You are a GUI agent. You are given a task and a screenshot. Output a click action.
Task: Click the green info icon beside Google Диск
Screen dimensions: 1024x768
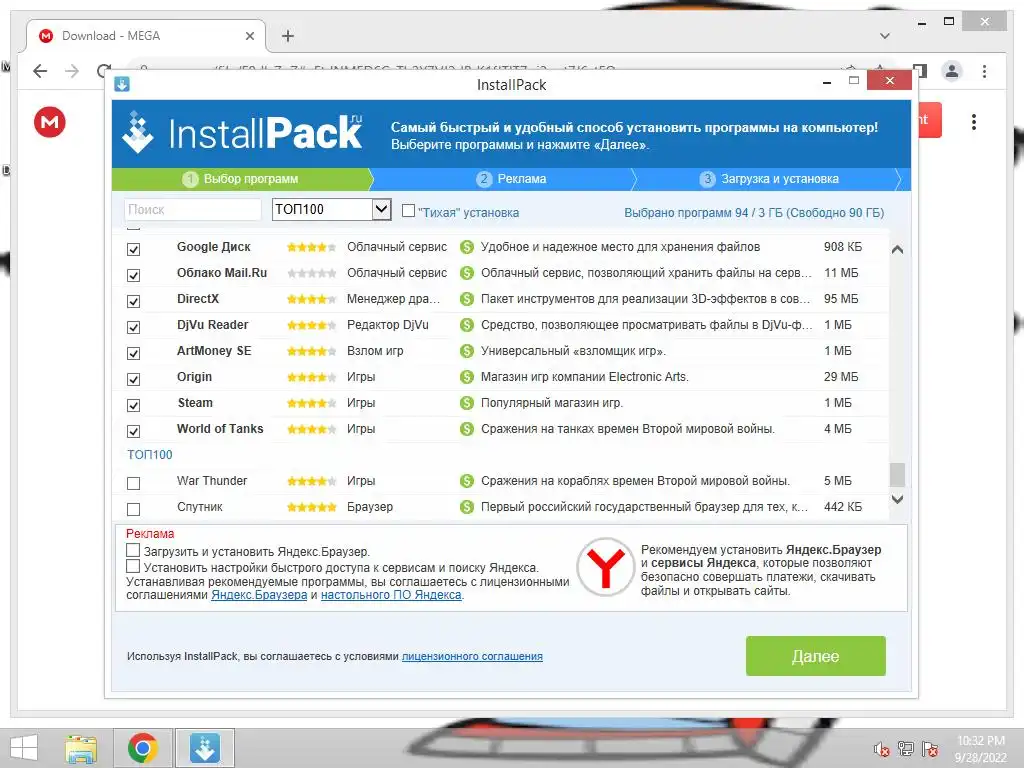tap(466, 247)
